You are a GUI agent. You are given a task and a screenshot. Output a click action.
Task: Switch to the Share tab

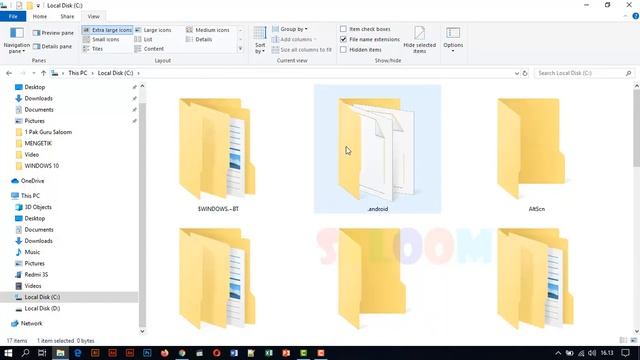67,16
